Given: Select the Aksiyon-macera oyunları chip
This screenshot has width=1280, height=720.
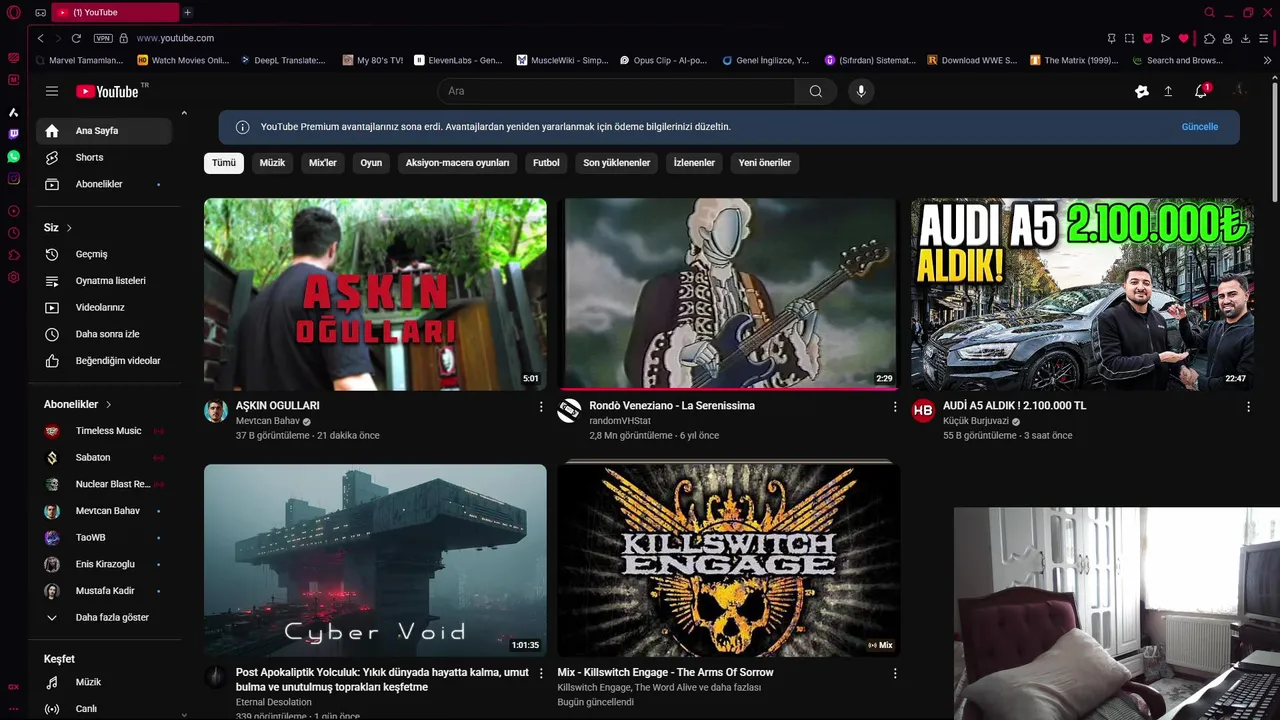Looking at the screenshot, I should click(457, 163).
